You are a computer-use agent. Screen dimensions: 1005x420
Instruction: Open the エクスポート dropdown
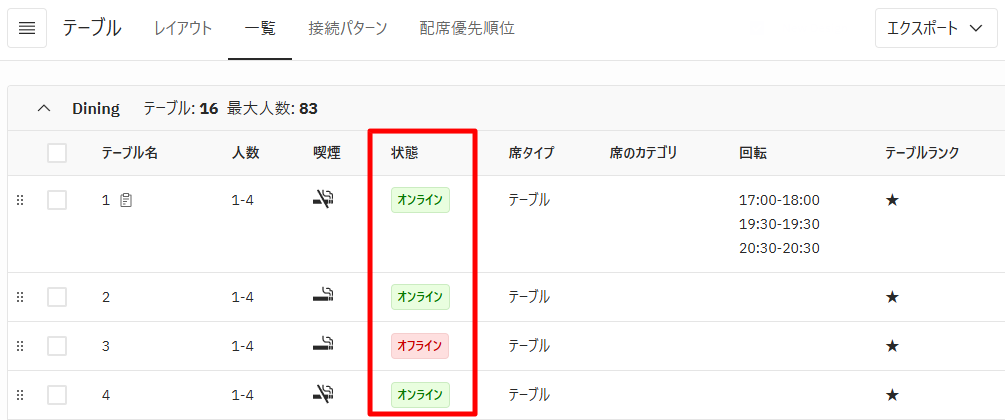[x=936, y=28]
